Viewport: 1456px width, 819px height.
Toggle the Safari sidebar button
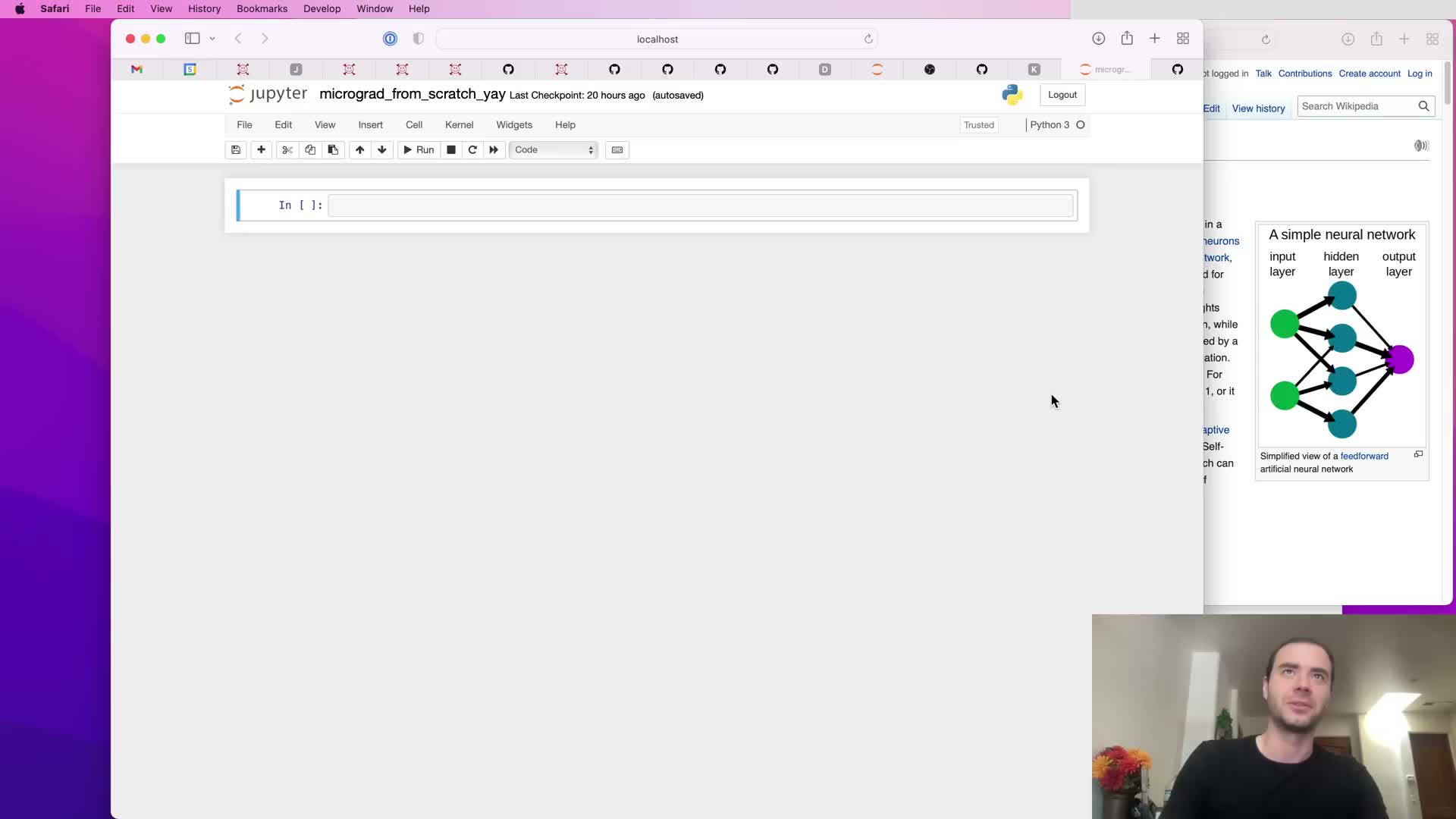tap(192, 39)
